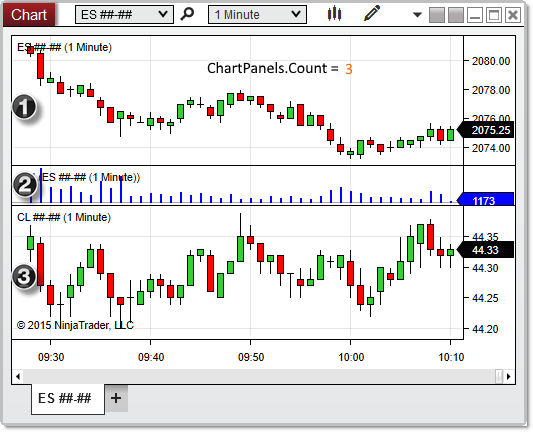Screen dimensions: 533x432
Task: Click the 10:00 time axis label
Action: click(351, 357)
